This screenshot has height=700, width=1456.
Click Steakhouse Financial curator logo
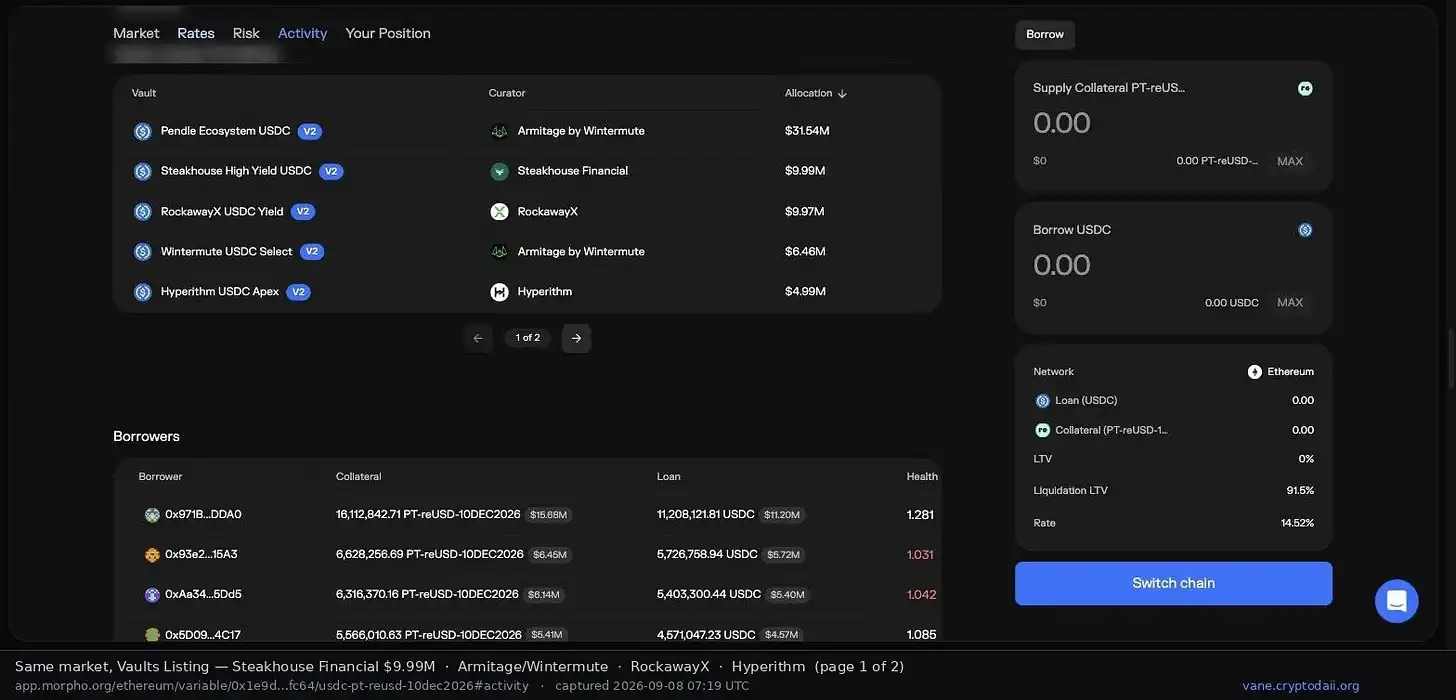(x=500, y=171)
